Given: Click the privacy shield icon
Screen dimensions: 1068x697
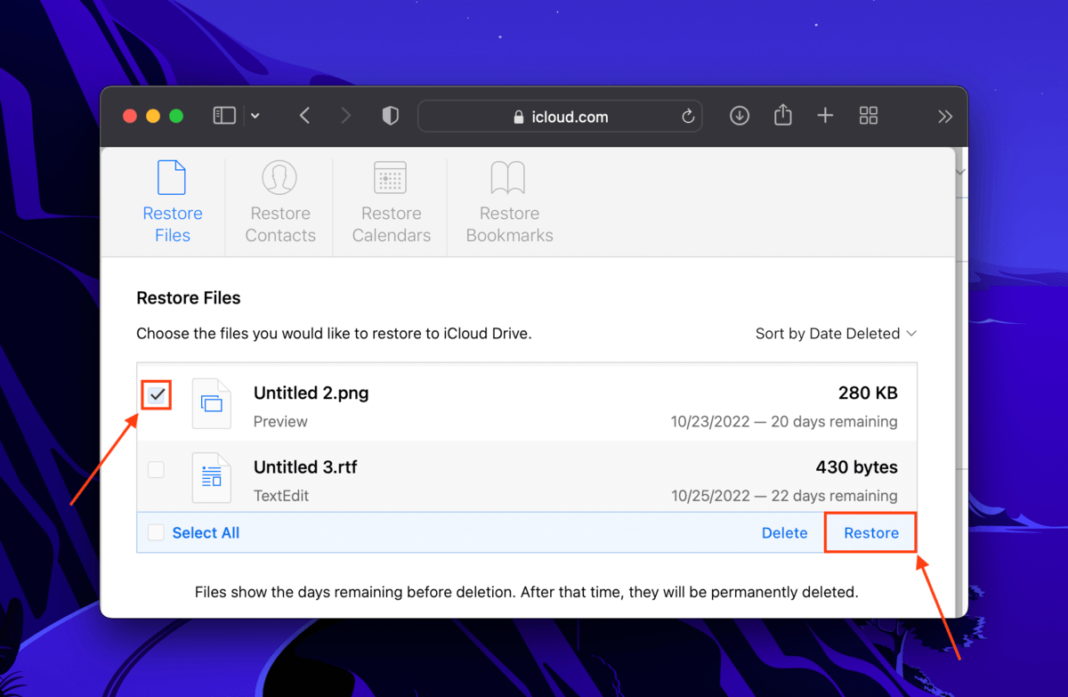Looking at the screenshot, I should (x=390, y=115).
